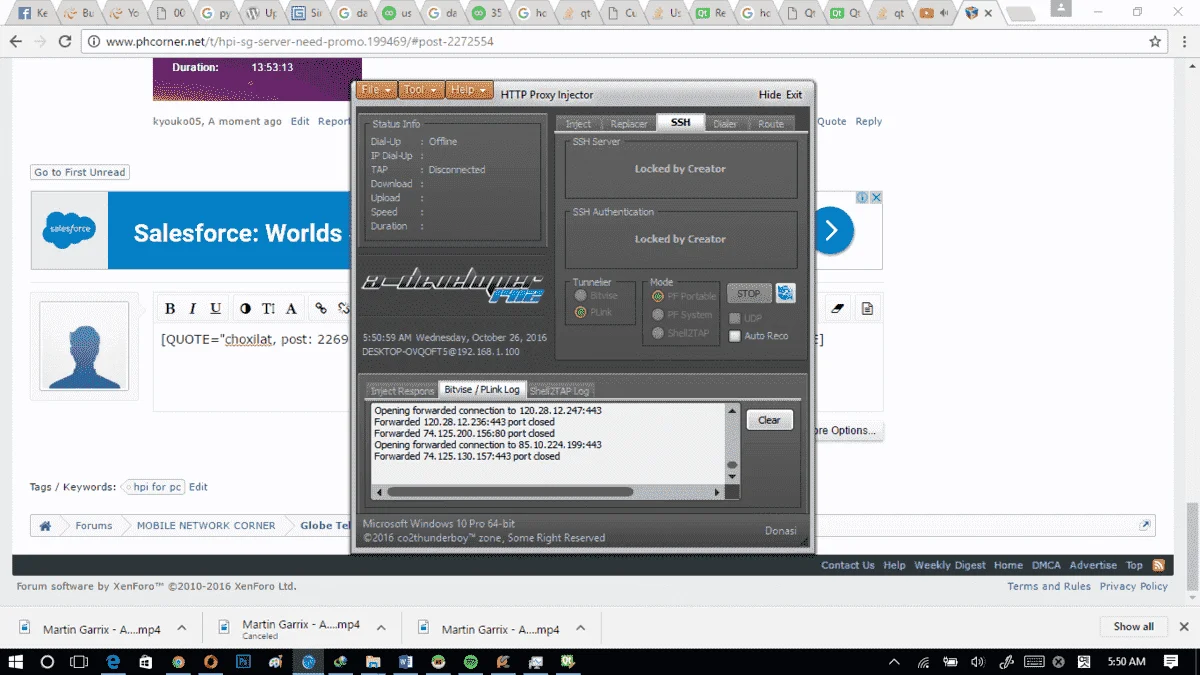This screenshot has height=675, width=1200.
Task: Close the Salesforce ad with X icon
Action: pos(877,198)
